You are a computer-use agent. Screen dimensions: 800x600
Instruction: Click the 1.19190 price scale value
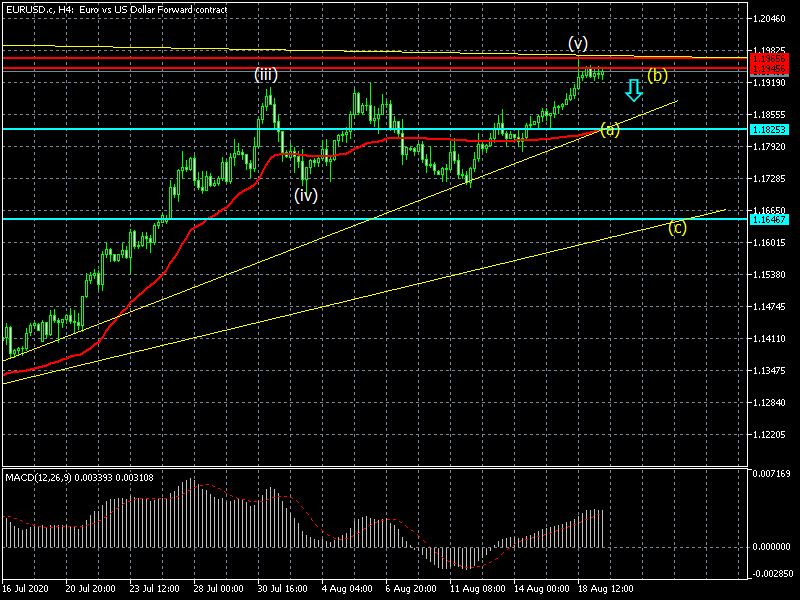tap(769, 83)
